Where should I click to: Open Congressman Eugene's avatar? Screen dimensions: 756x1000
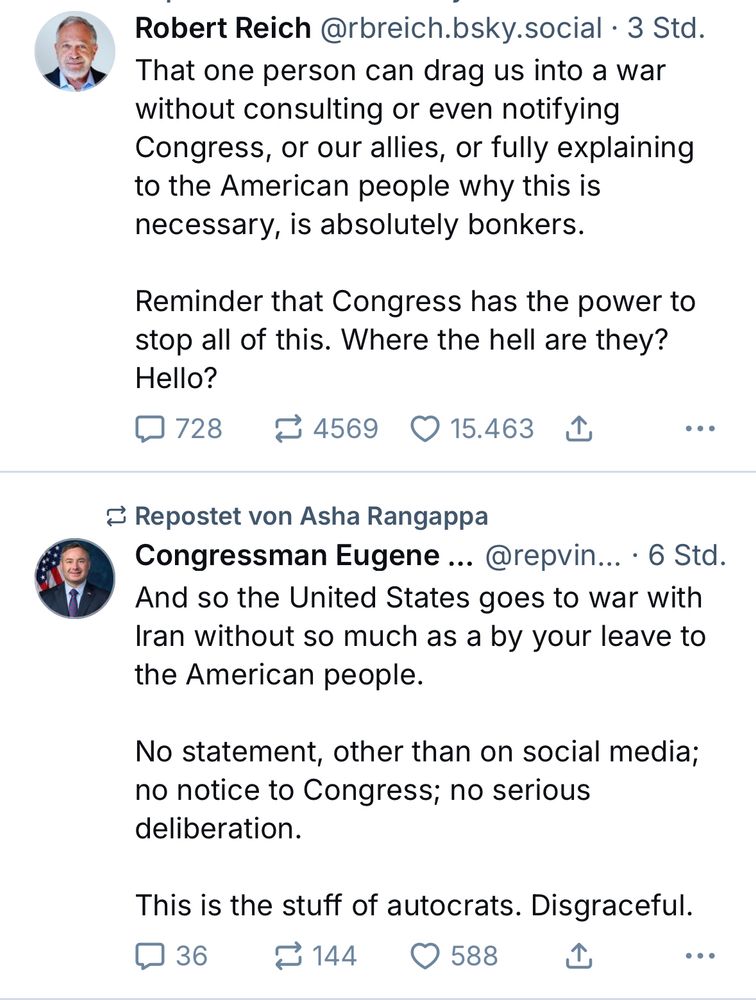[75, 579]
